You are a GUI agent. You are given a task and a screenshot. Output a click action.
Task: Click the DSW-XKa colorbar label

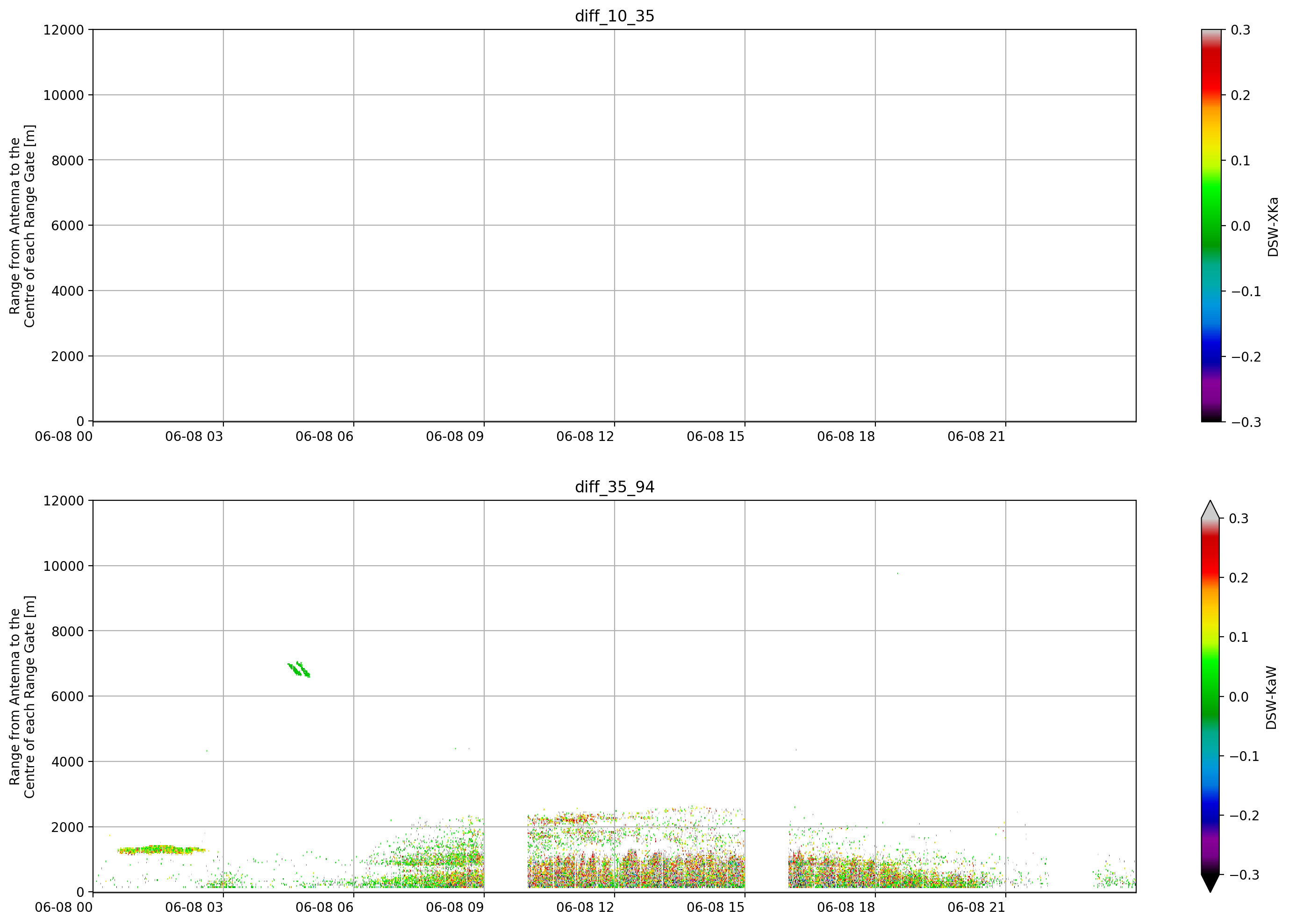(x=1273, y=227)
